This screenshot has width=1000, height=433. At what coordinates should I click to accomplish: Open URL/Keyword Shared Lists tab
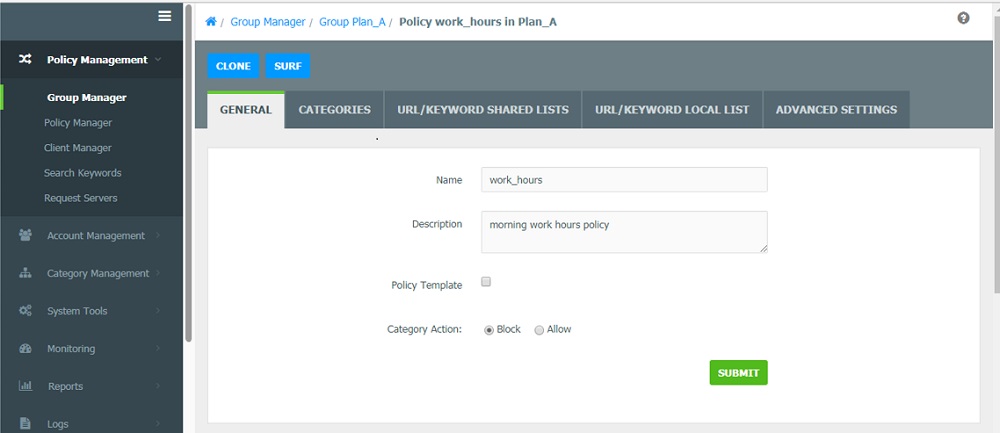483,110
